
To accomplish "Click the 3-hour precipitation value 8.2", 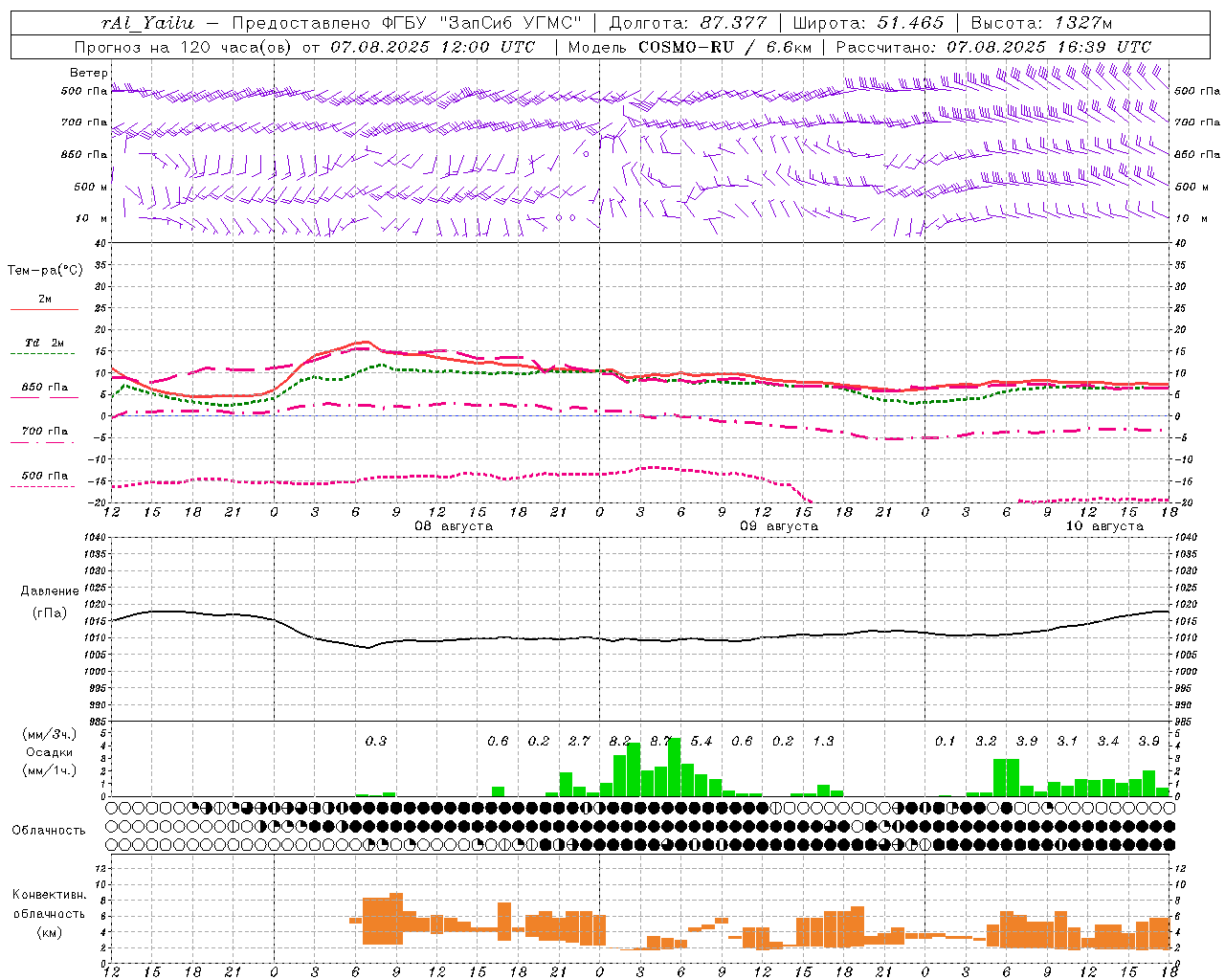I will (x=620, y=741).
